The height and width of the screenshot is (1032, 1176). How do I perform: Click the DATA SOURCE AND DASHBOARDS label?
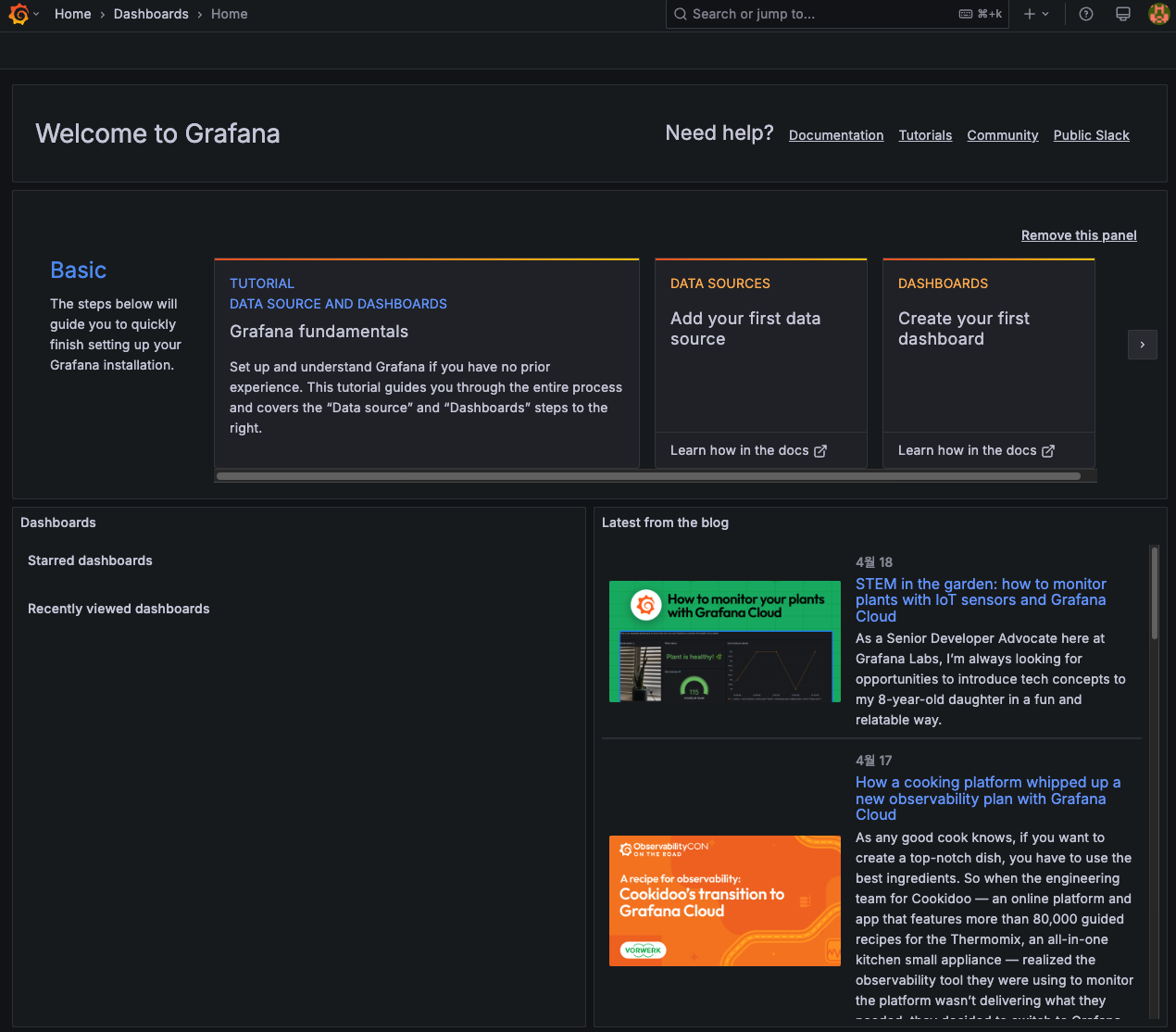(338, 304)
